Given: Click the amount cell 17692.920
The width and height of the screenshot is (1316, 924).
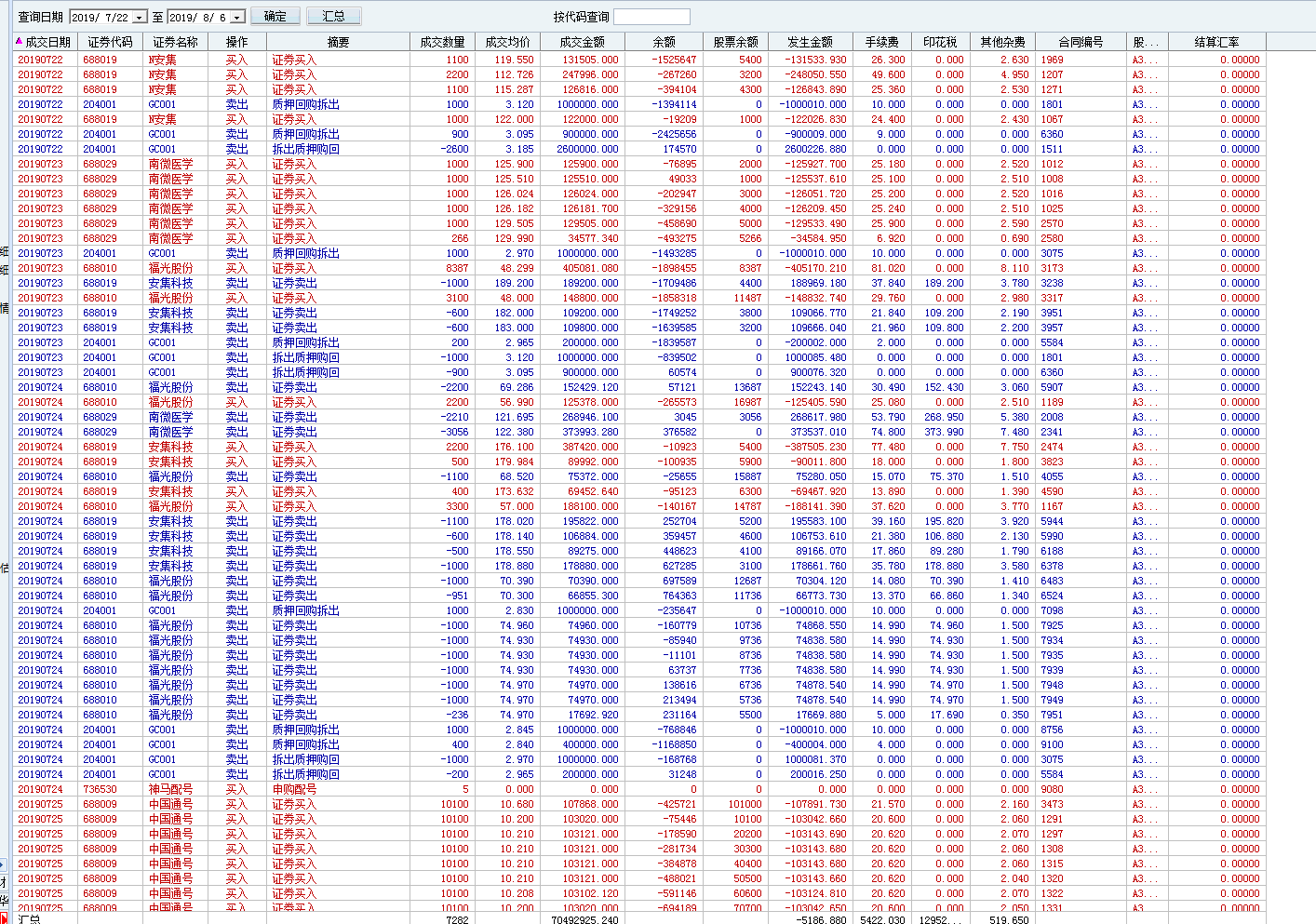Looking at the screenshot, I should (x=593, y=715).
